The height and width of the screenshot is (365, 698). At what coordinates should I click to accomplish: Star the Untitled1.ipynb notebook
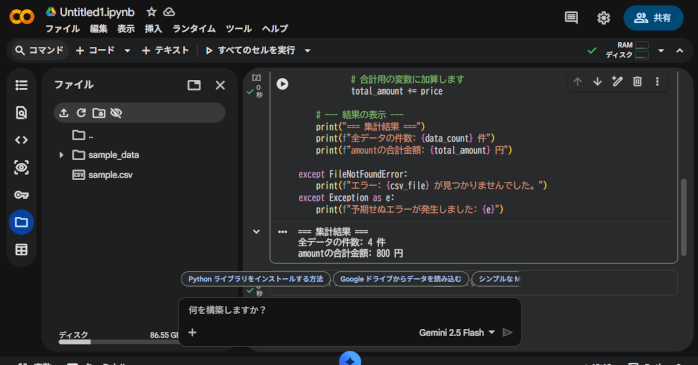click(x=151, y=12)
